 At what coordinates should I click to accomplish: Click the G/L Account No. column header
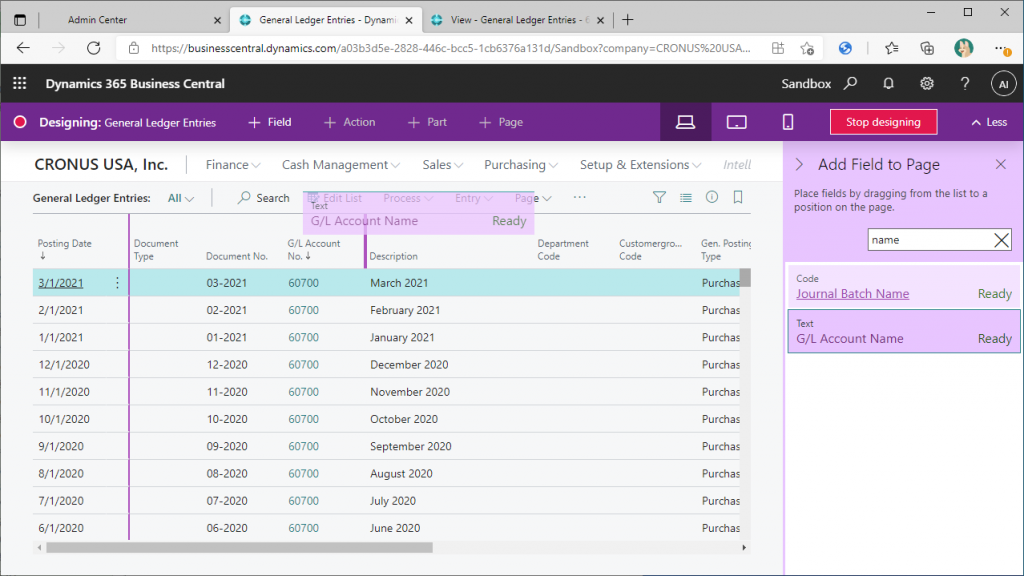pyautogui.click(x=313, y=249)
